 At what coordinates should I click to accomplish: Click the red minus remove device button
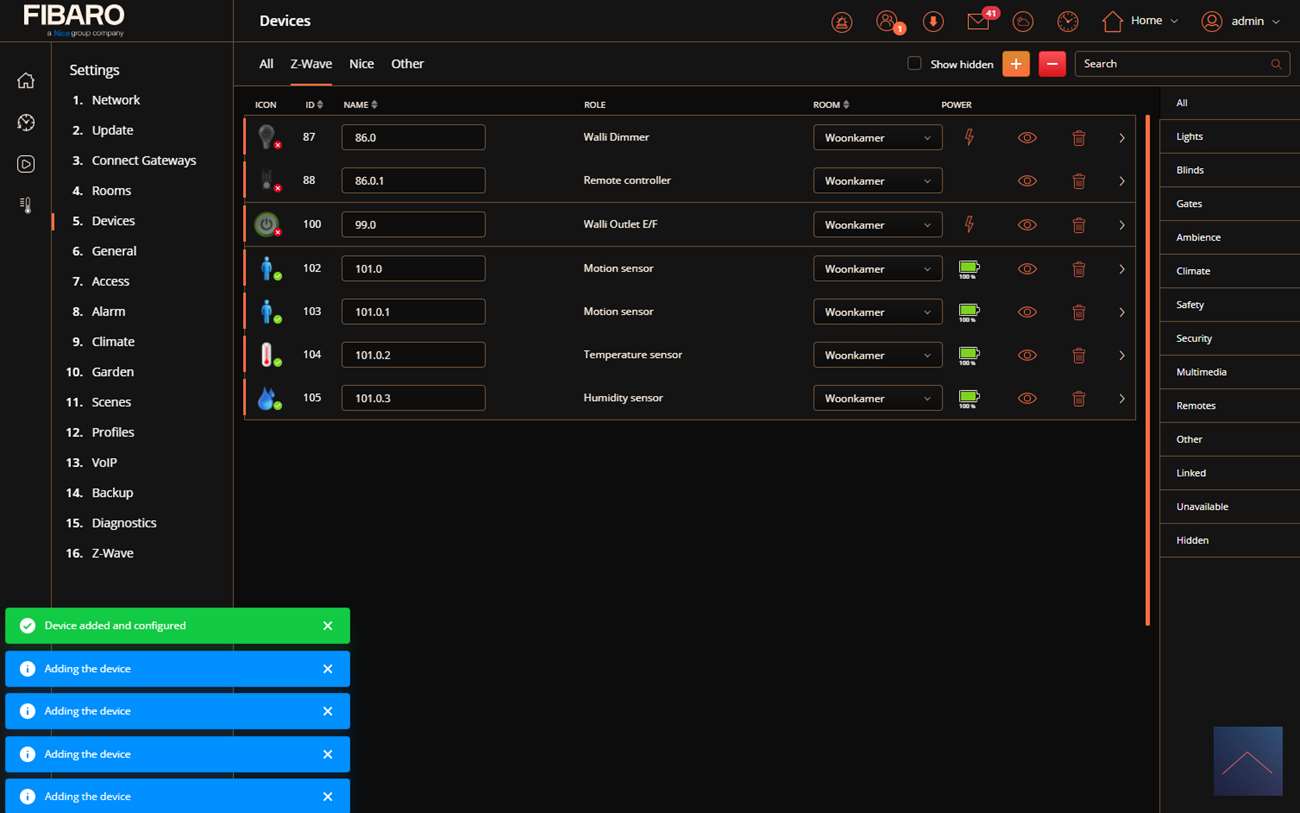click(1052, 64)
